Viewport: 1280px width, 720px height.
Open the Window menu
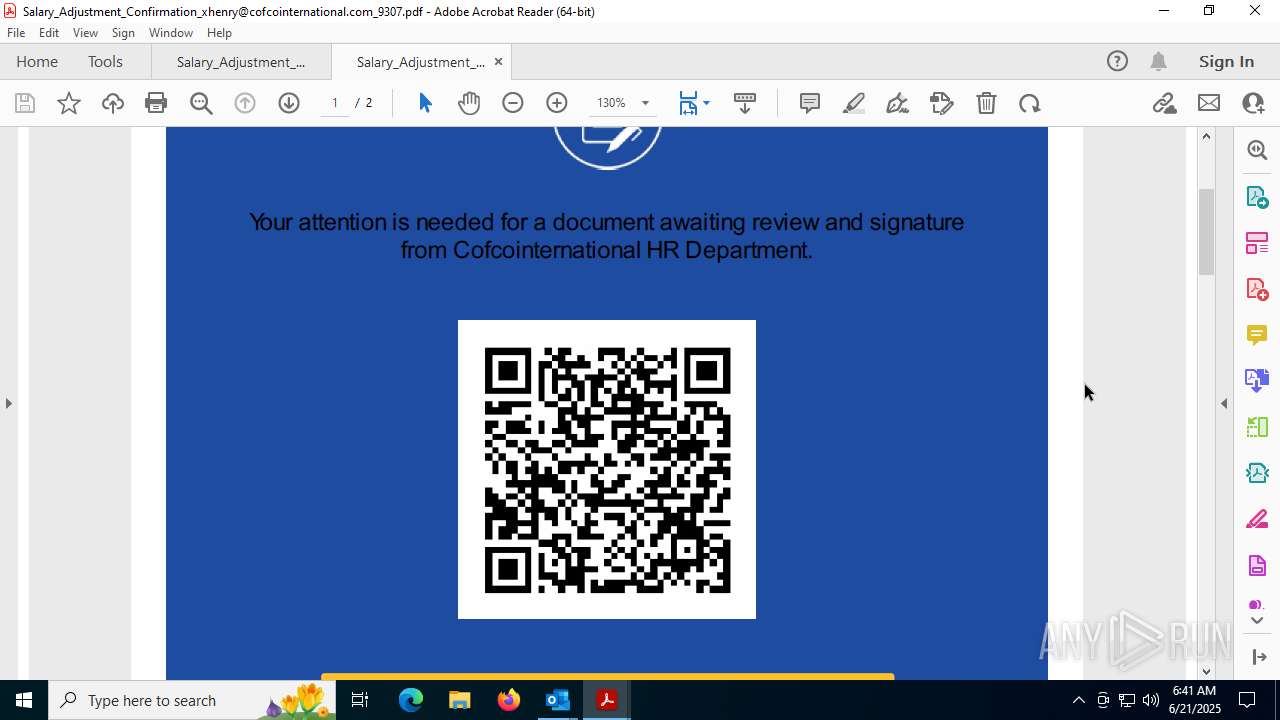pyautogui.click(x=171, y=33)
